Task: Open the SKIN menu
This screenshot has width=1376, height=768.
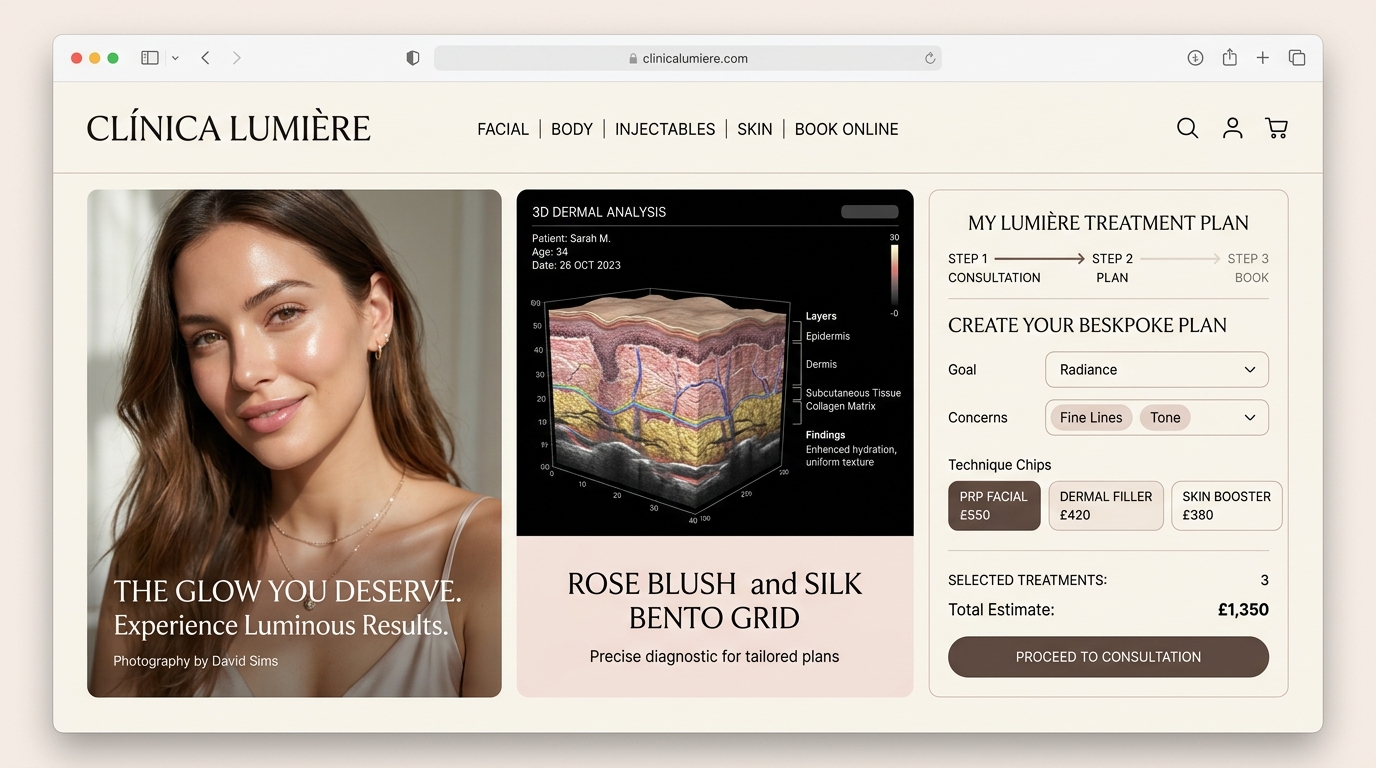Action: (x=755, y=129)
